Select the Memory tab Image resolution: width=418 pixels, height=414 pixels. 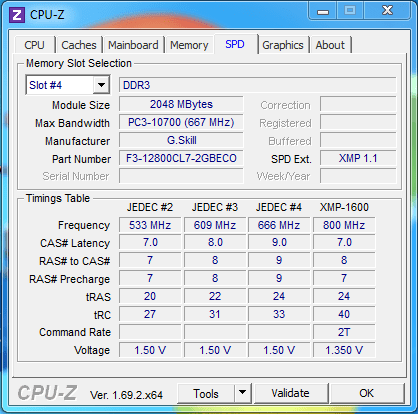coord(189,45)
